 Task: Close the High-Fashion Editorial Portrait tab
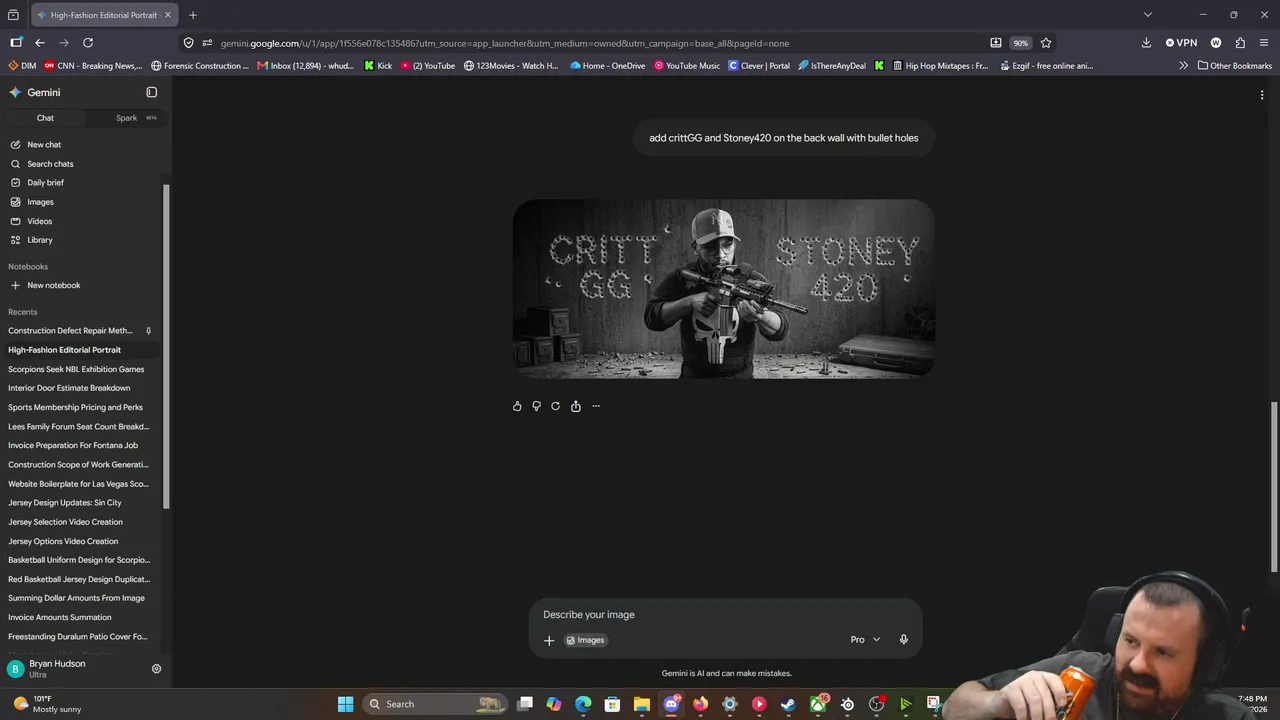168,15
